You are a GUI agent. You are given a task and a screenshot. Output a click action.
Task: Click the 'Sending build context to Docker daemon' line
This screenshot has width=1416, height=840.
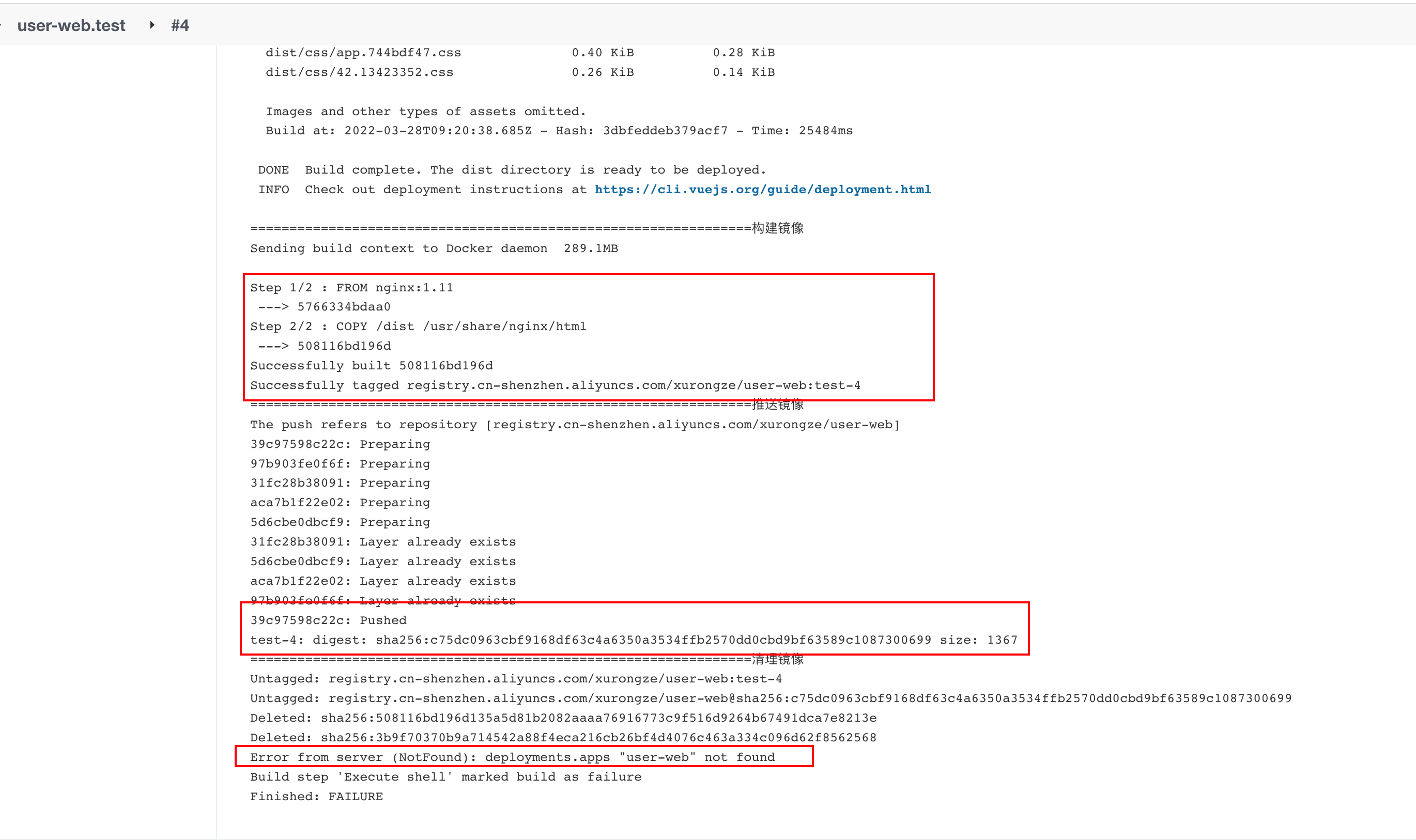tap(434, 248)
